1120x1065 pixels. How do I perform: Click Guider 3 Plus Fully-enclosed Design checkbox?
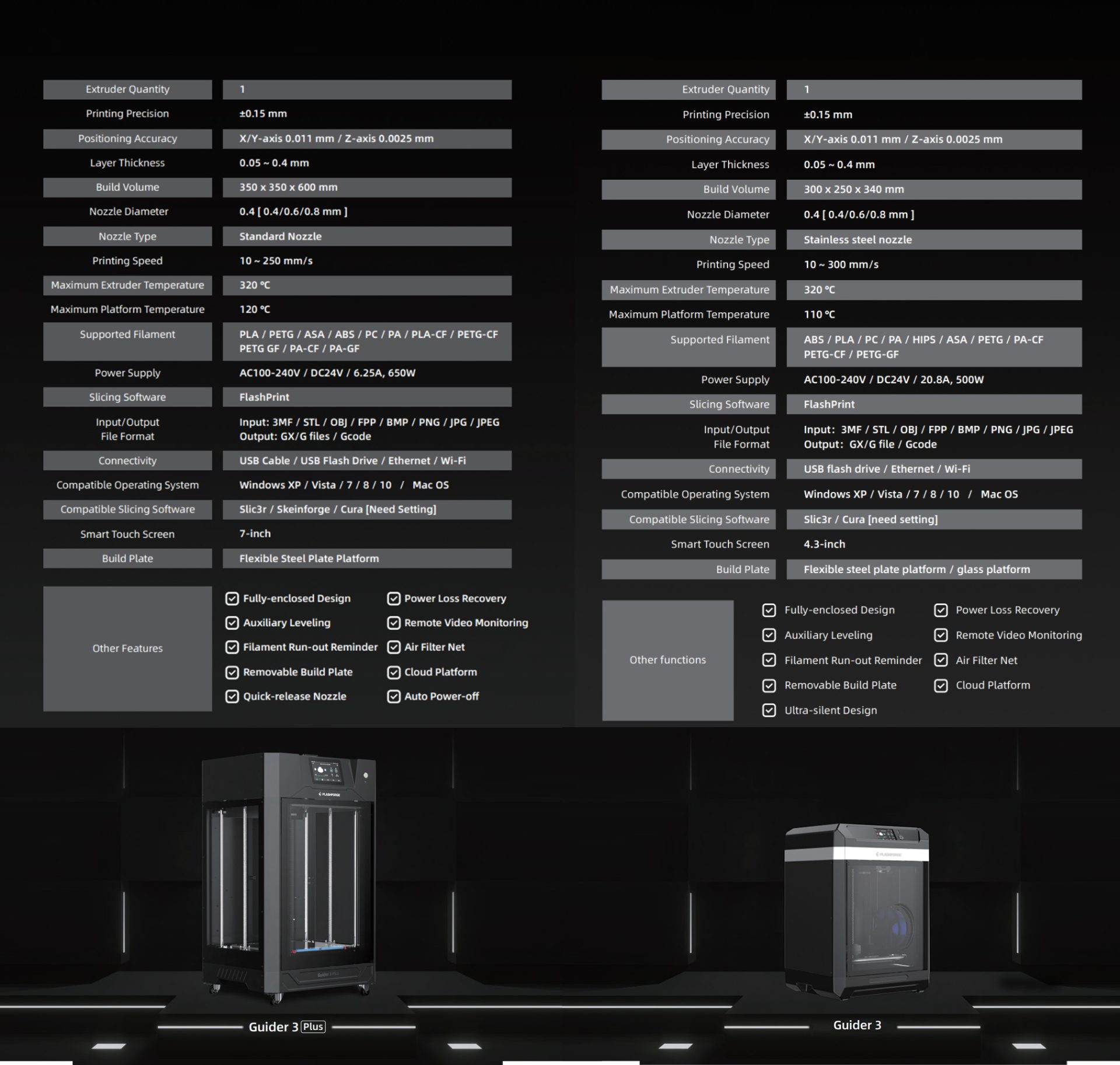coord(232,598)
